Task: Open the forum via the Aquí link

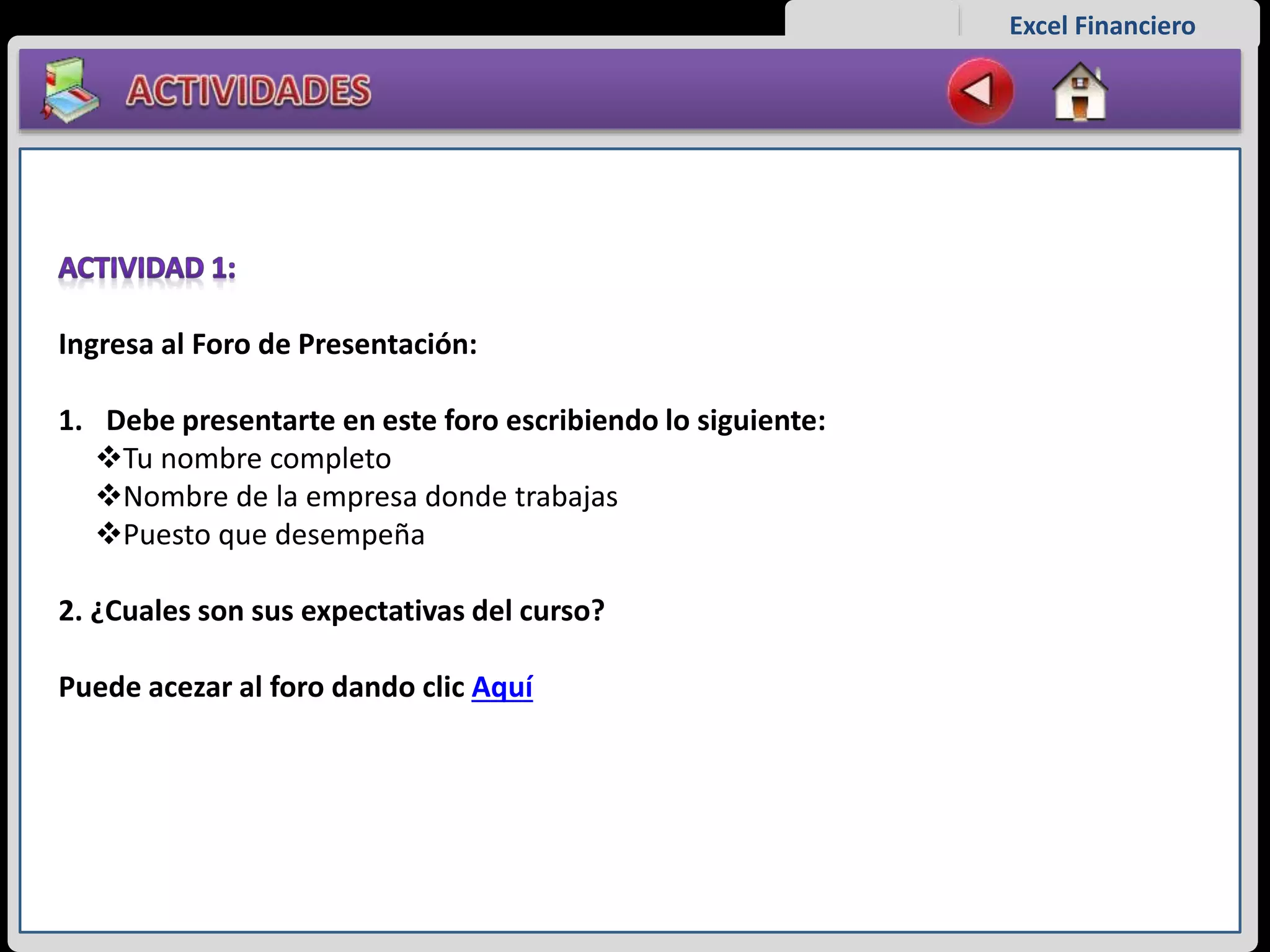Action: pyautogui.click(x=502, y=687)
